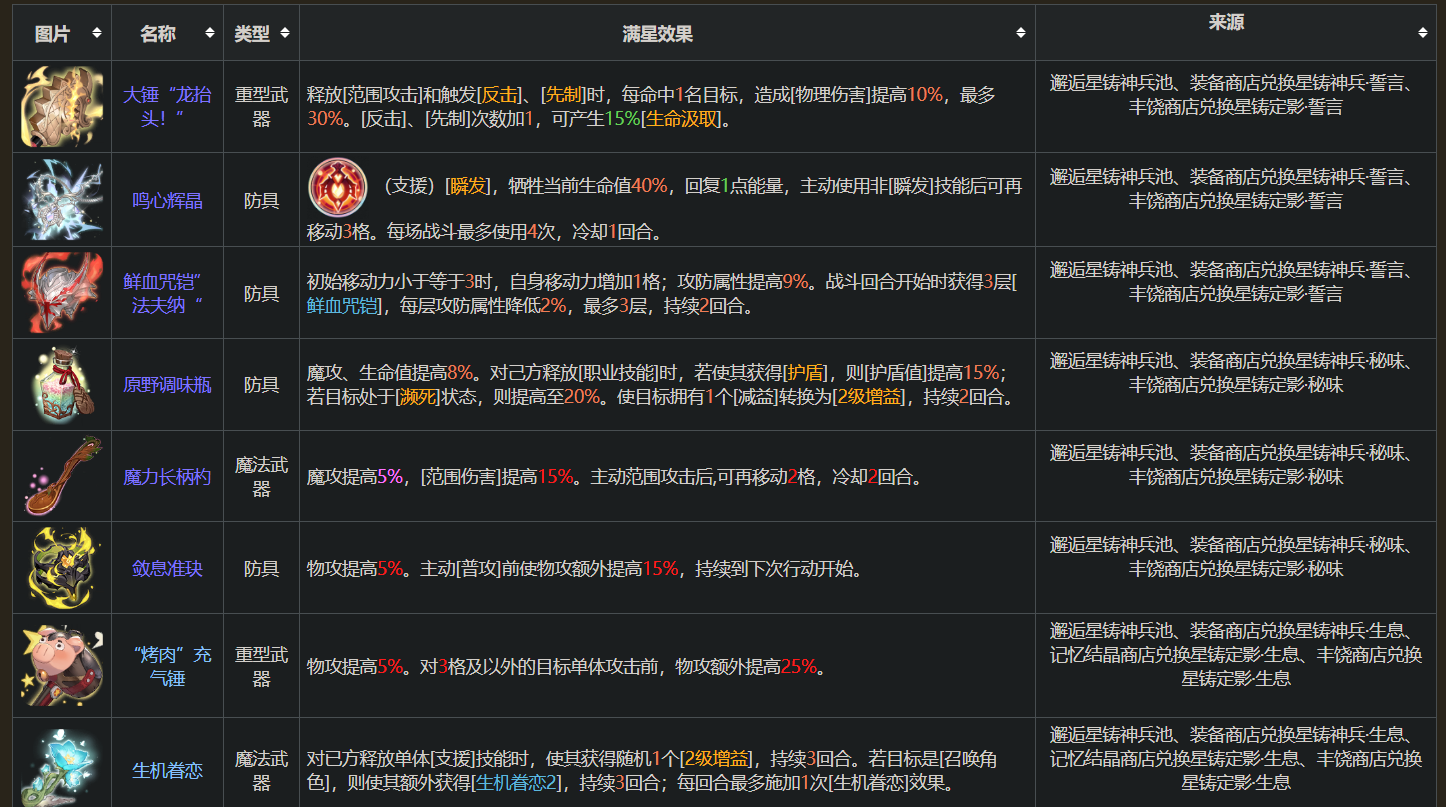Image resolution: width=1446 pixels, height=807 pixels.
Task: Click the "烤肉"充气锤 pig hammer image
Action: 62,666
